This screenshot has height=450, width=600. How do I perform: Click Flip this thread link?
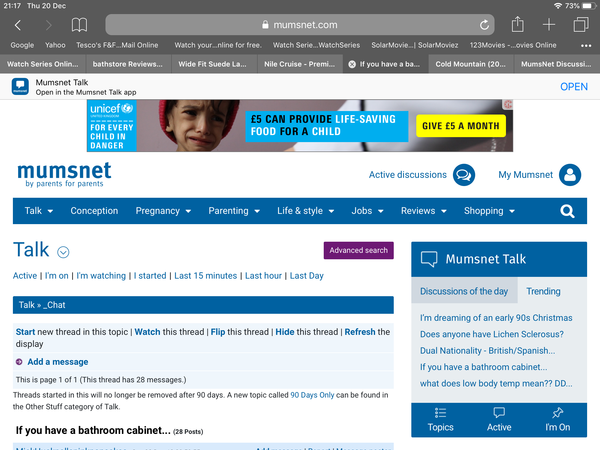218,332
